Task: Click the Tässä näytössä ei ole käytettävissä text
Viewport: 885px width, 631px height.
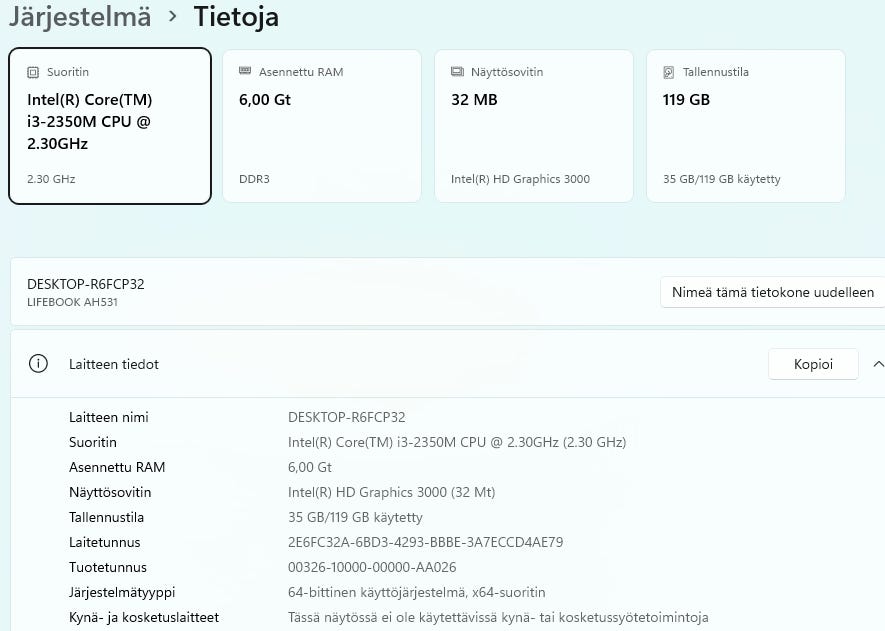Action: (498, 617)
